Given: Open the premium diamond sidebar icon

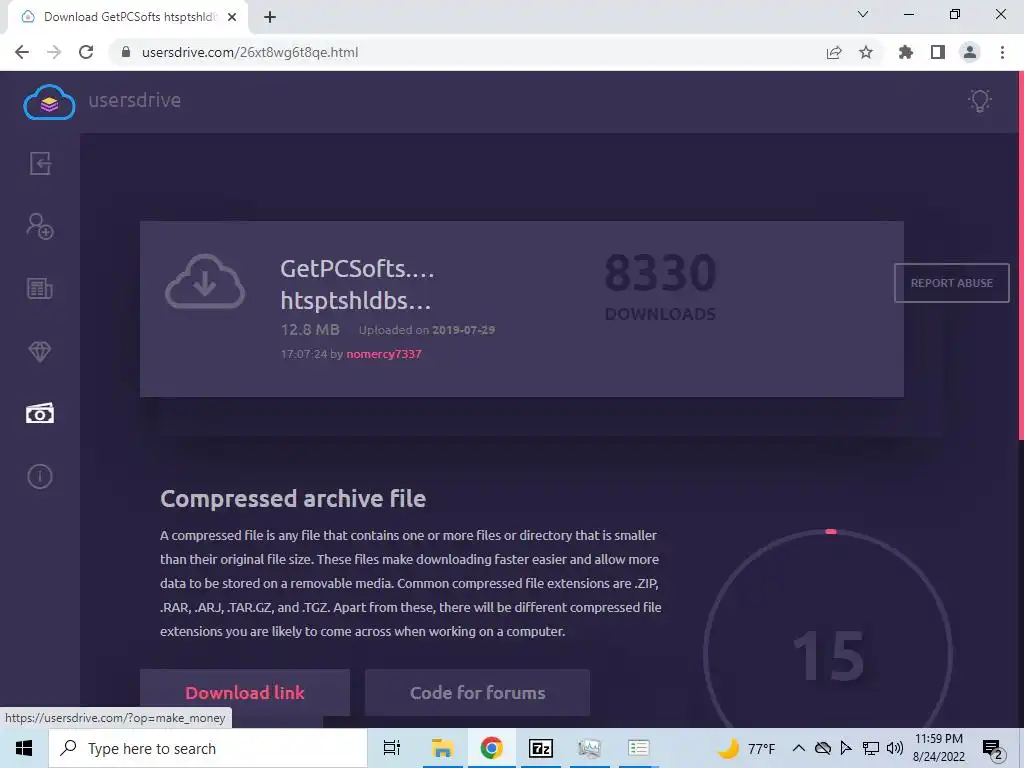Looking at the screenshot, I should (40, 351).
